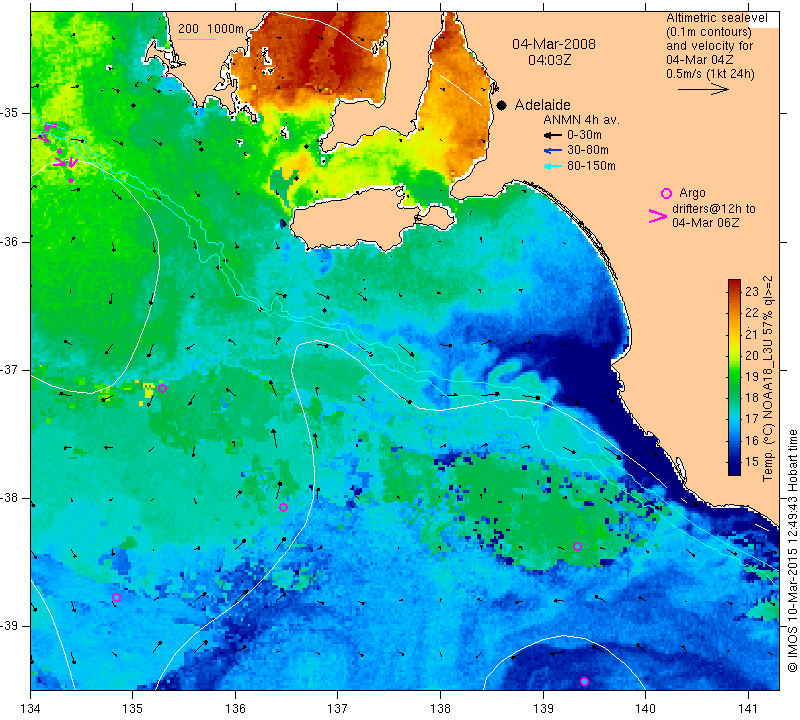Click the magenta drifters V symbol in legend
The width and height of the screenshot is (800, 720).
click(x=658, y=216)
